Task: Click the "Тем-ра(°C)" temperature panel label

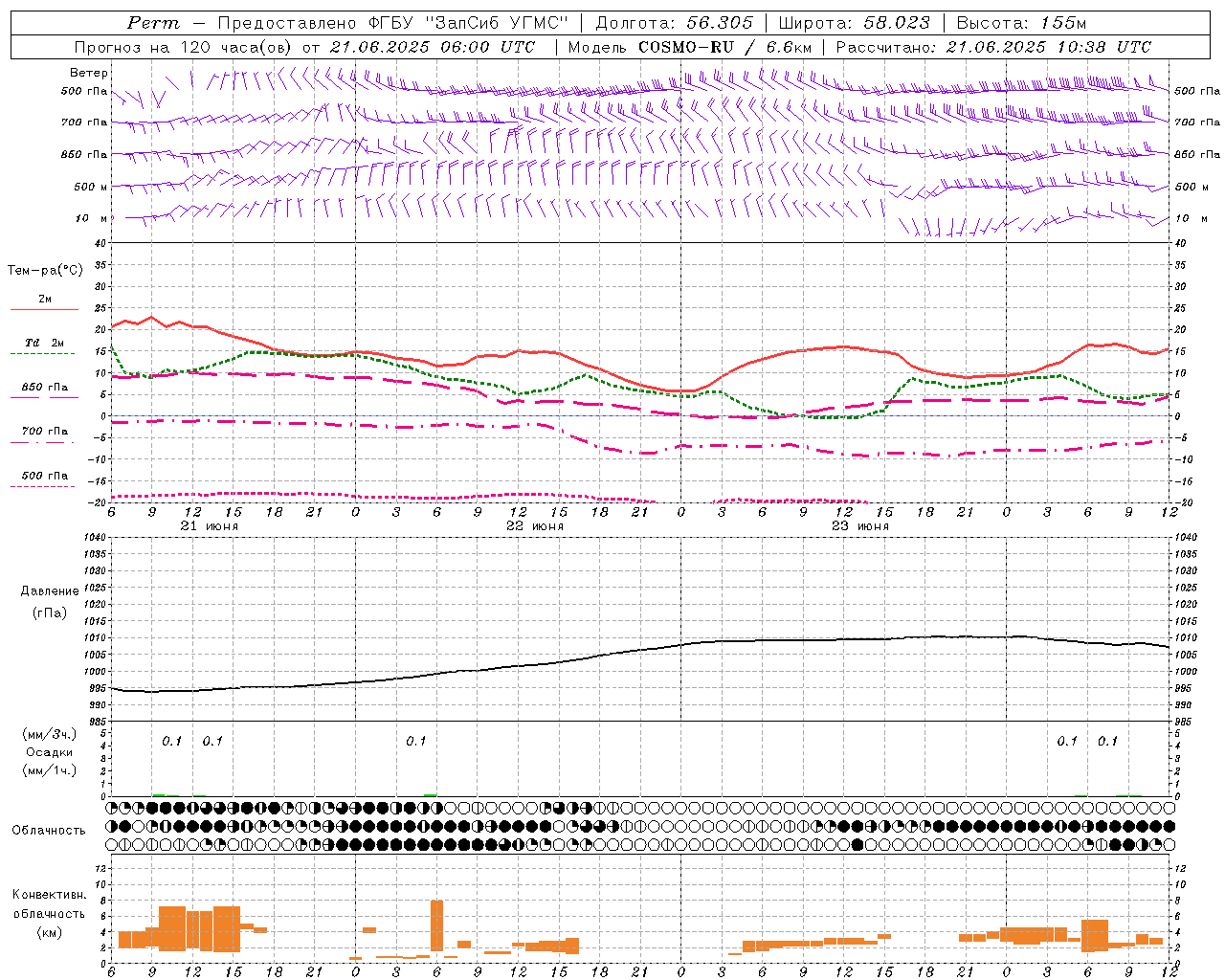Action: pyautogui.click(x=45, y=271)
